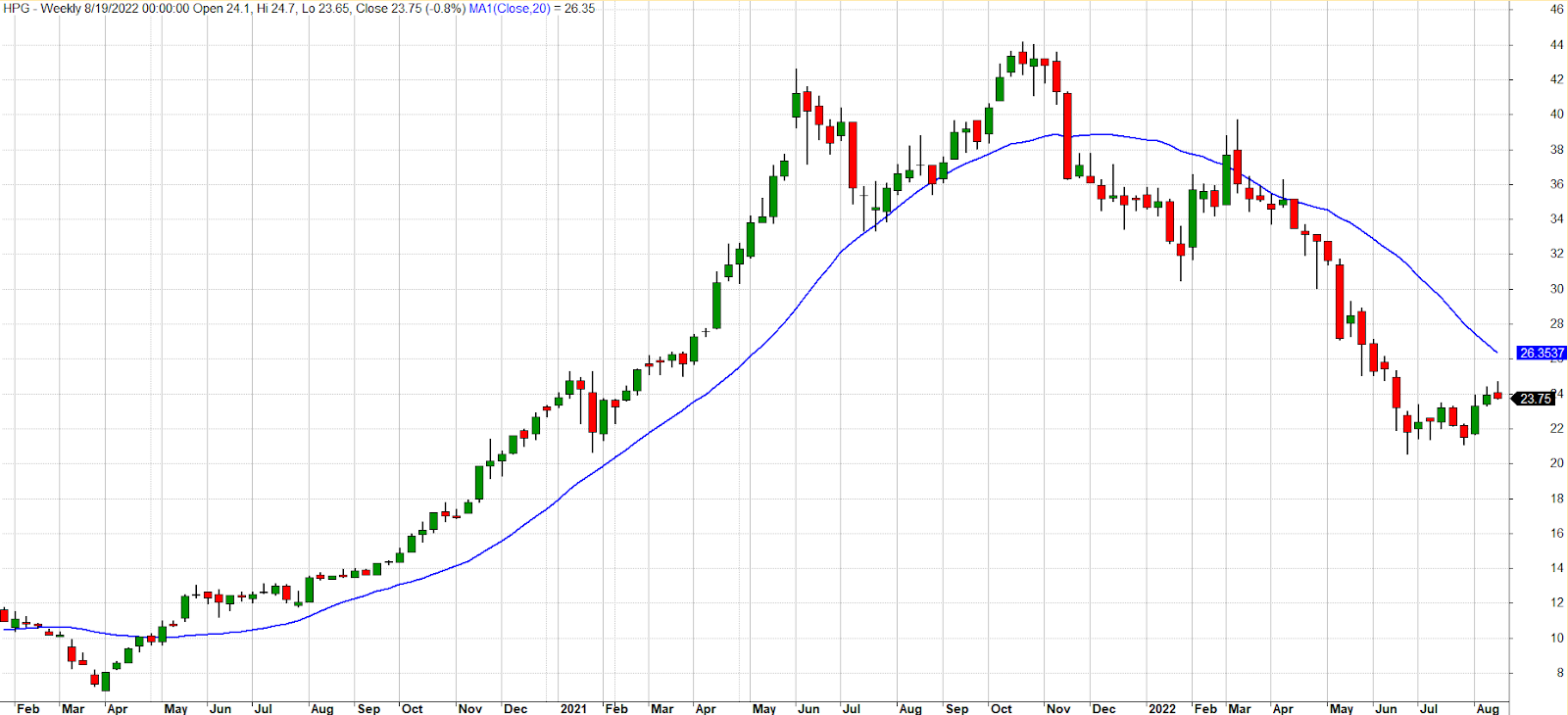Click the 30 price axis label
Viewport: 1568px width, 715px height.
click(1557, 289)
